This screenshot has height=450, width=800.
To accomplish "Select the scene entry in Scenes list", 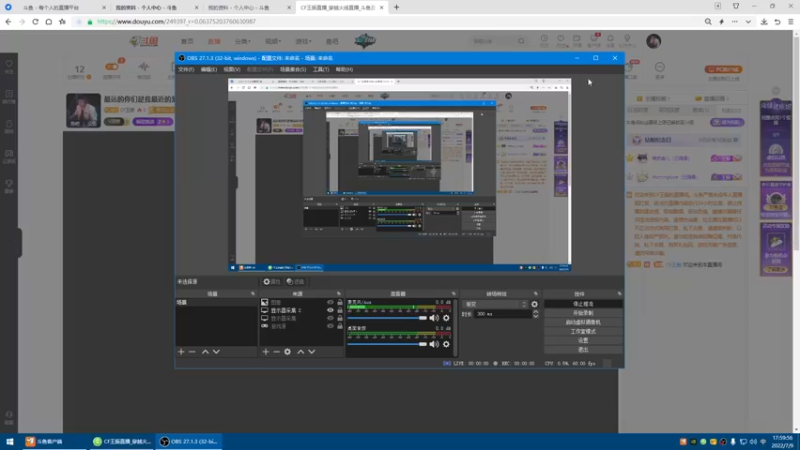I will pos(216,303).
